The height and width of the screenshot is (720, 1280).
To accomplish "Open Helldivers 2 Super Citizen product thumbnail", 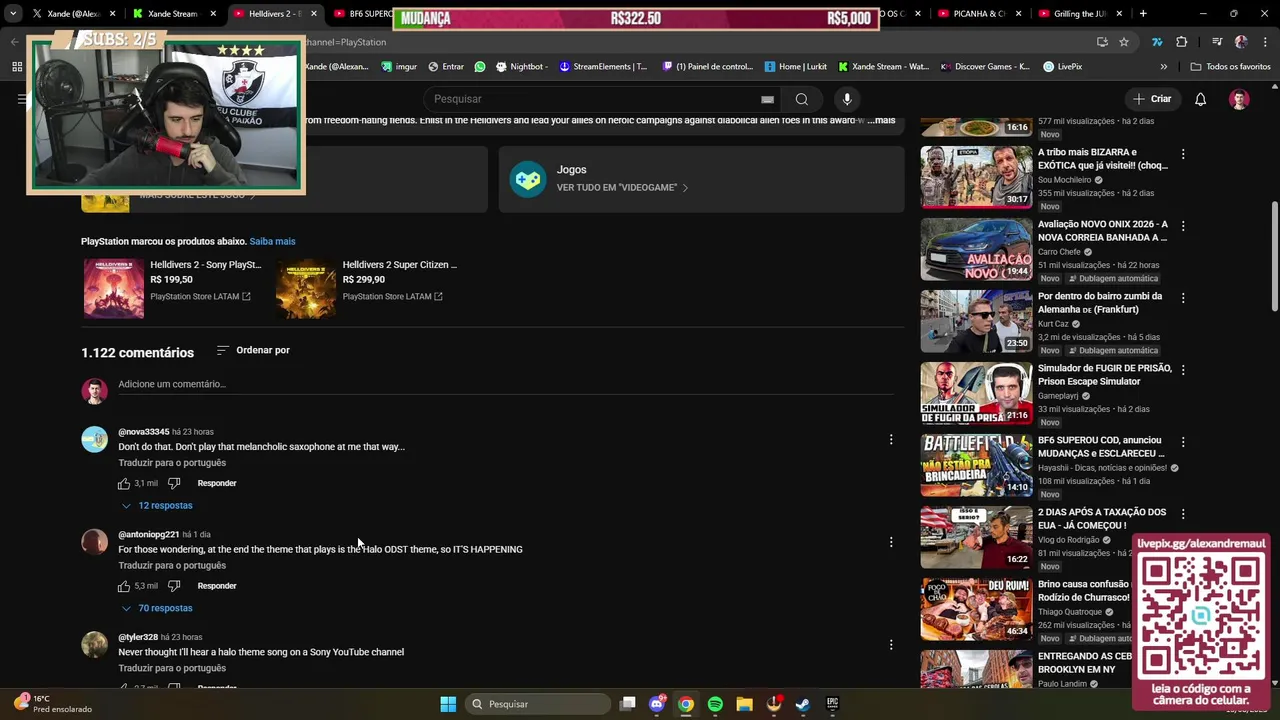I will coord(306,289).
